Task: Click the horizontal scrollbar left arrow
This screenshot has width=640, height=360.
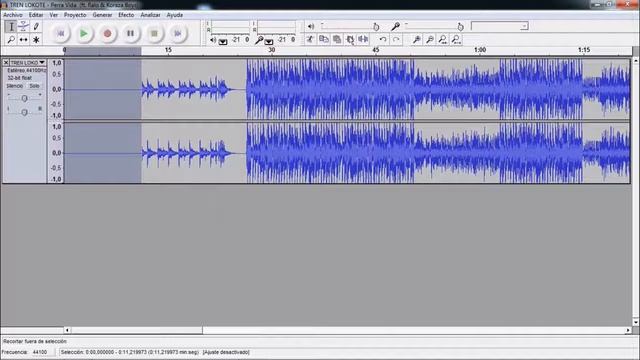Action: tap(67, 330)
